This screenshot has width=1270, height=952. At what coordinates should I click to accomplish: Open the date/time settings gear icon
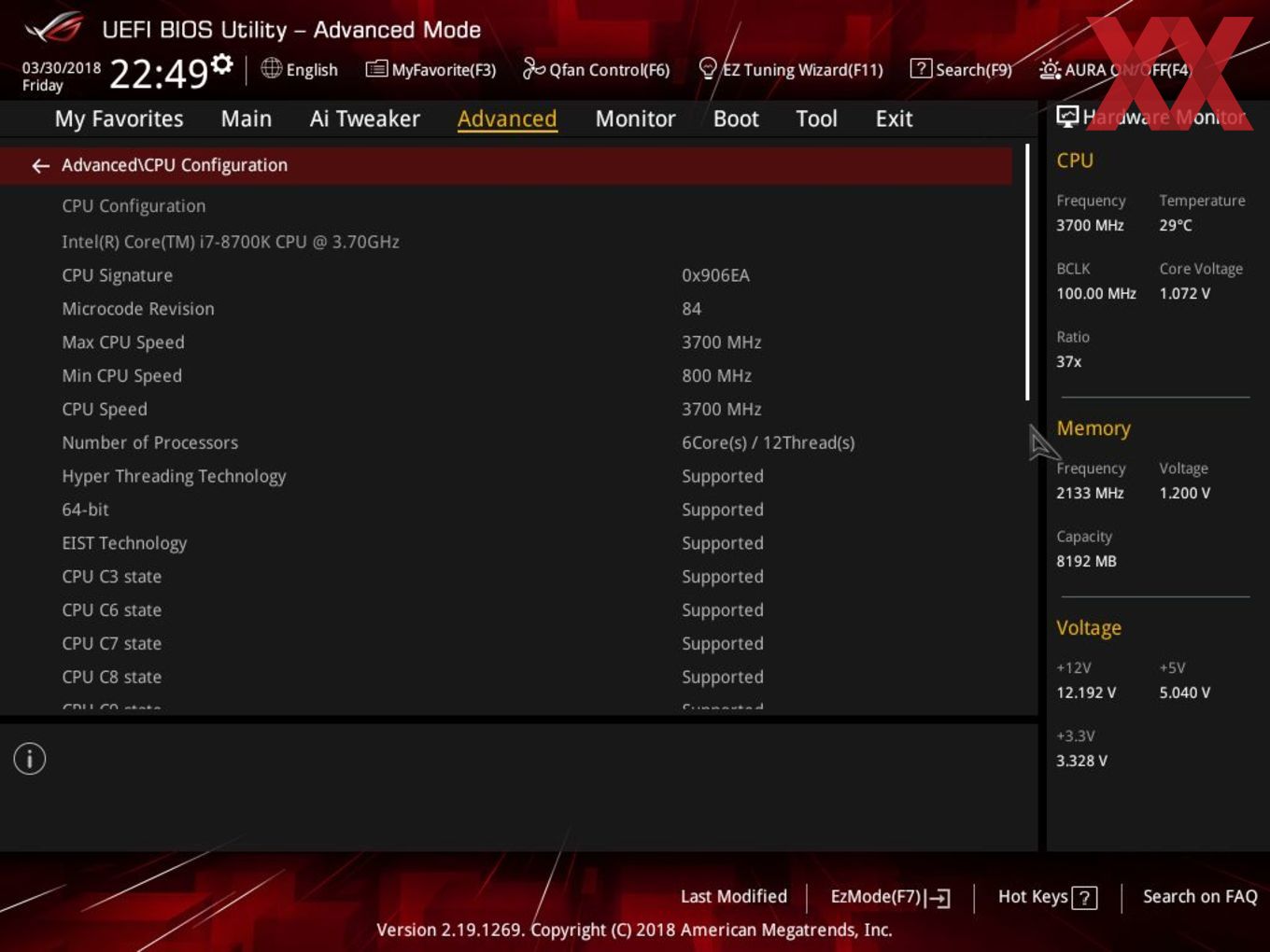pyautogui.click(x=221, y=63)
